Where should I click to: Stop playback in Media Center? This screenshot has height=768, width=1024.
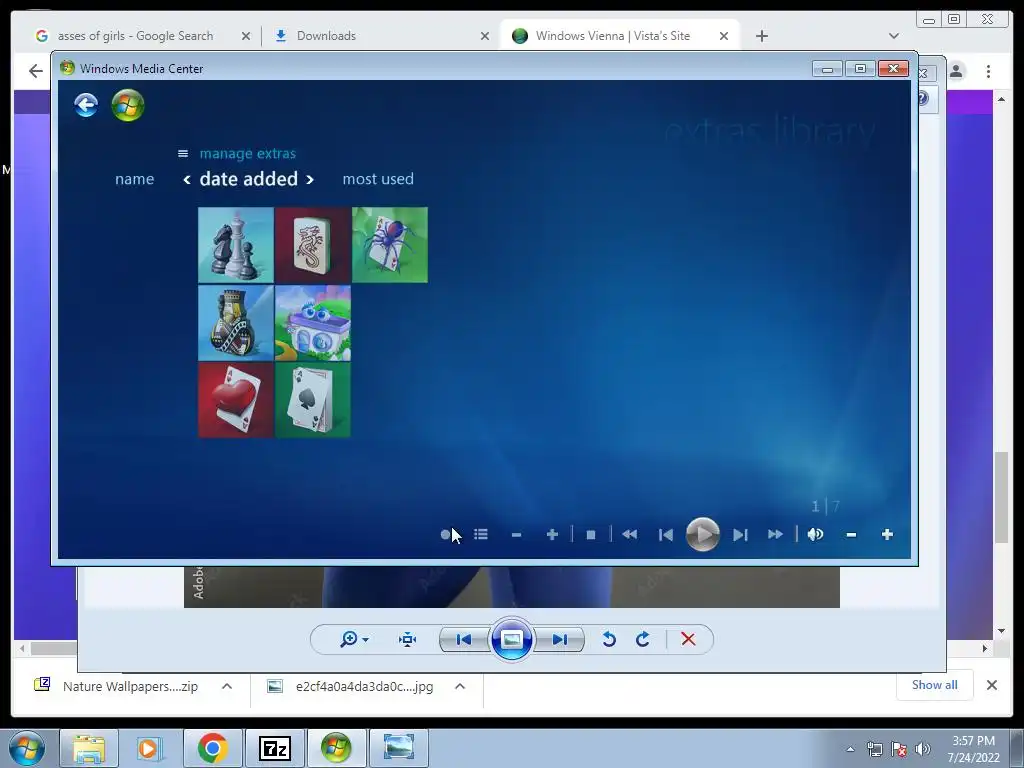click(x=590, y=535)
